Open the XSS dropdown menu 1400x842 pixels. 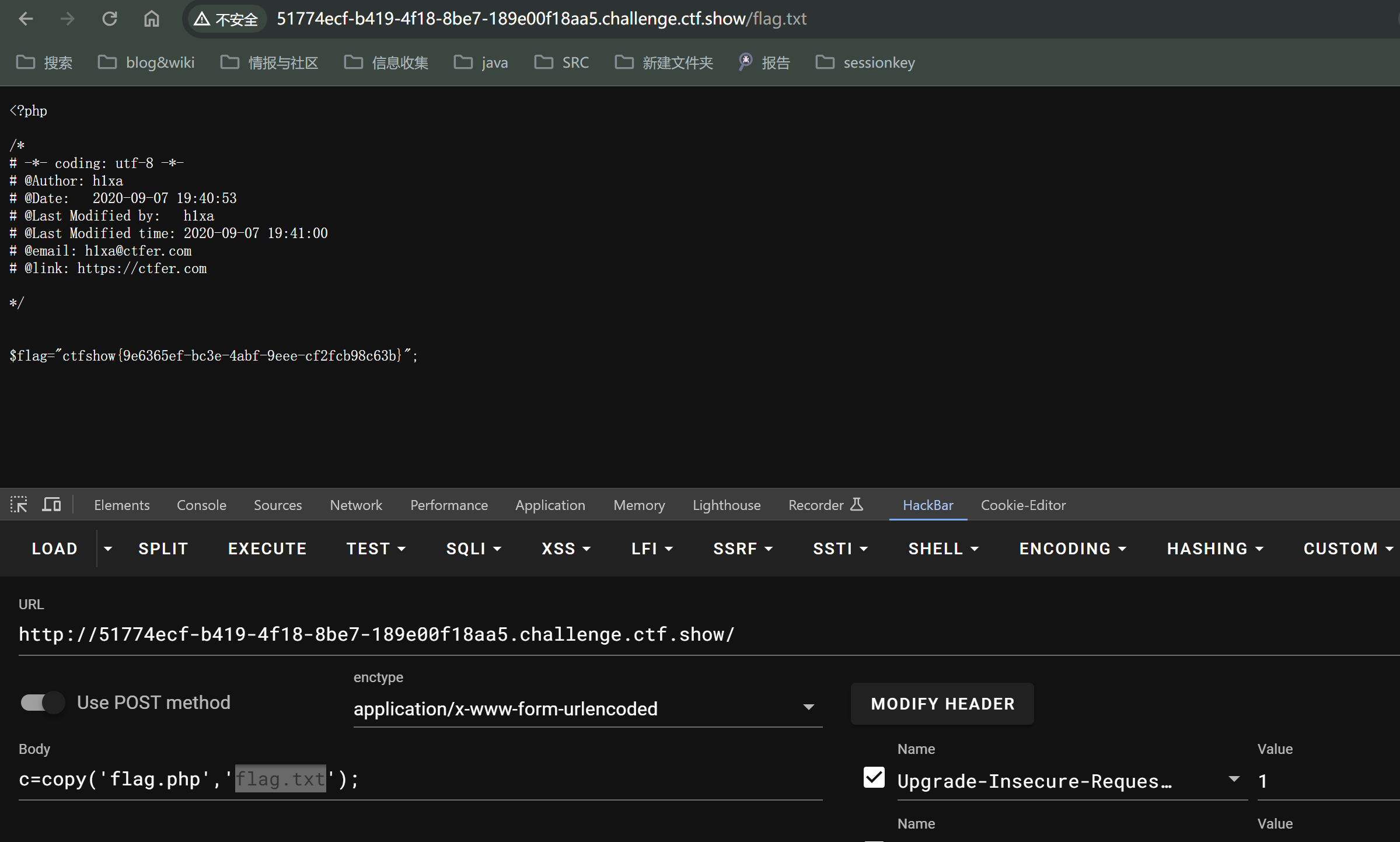[566, 548]
